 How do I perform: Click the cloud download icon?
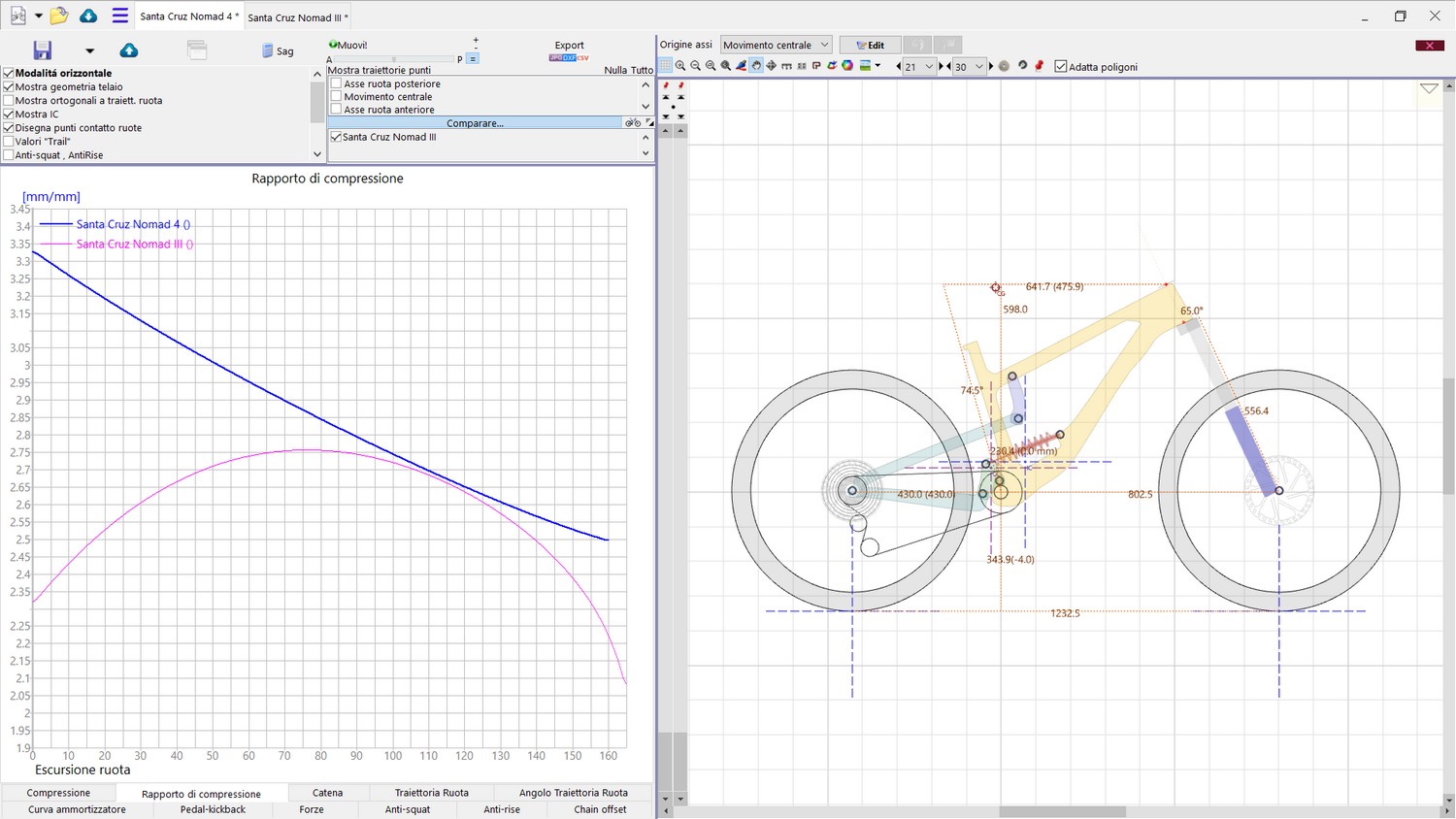pyautogui.click(x=88, y=16)
